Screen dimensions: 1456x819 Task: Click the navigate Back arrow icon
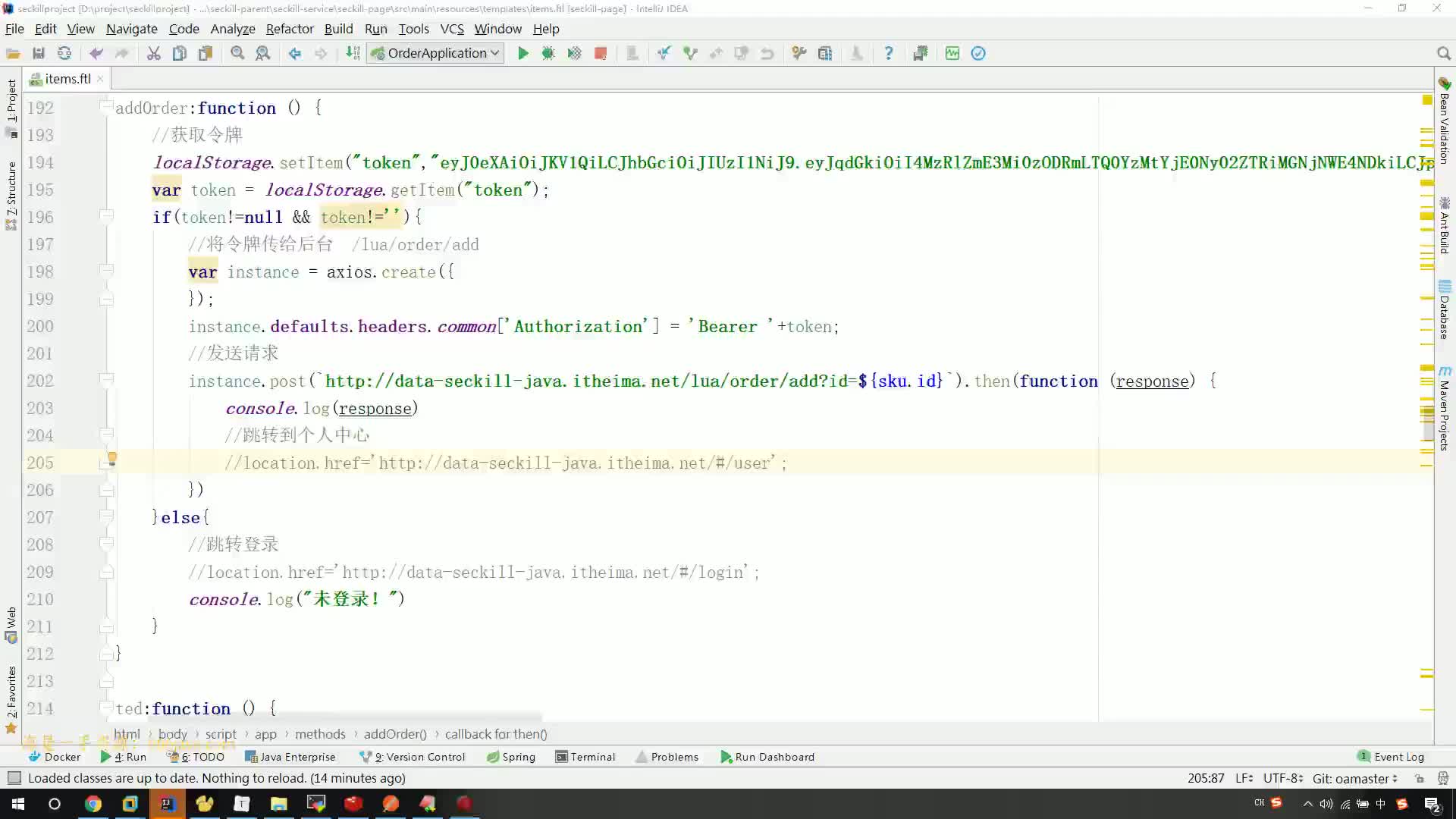click(x=295, y=53)
